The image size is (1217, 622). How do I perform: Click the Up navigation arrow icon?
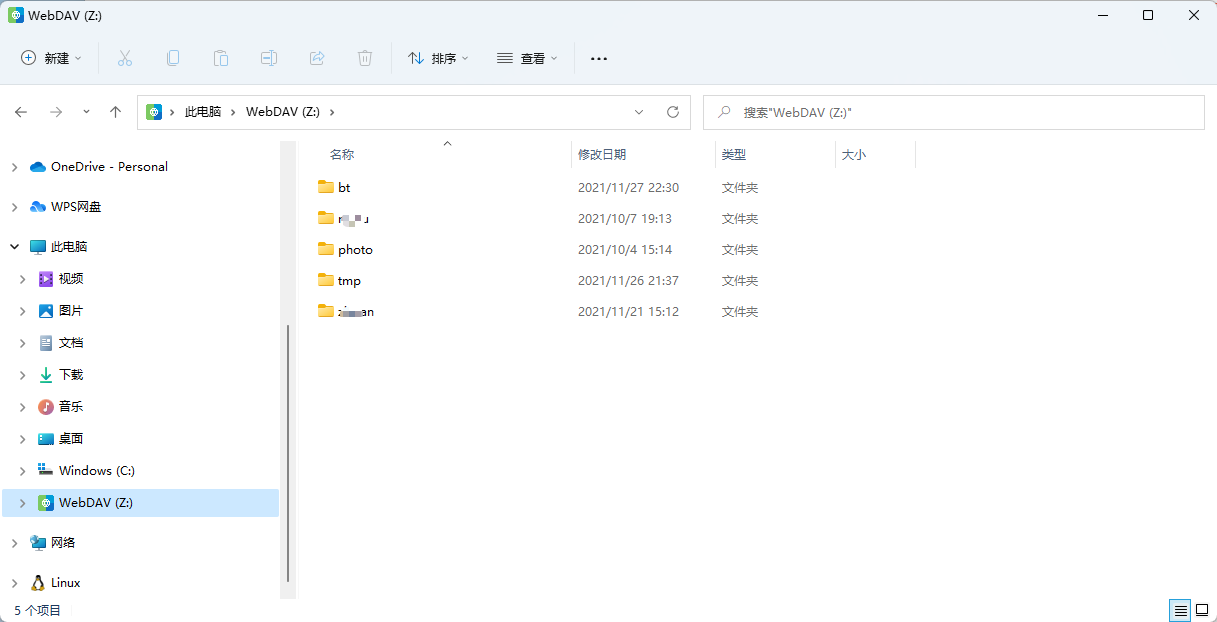pyautogui.click(x=115, y=112)
